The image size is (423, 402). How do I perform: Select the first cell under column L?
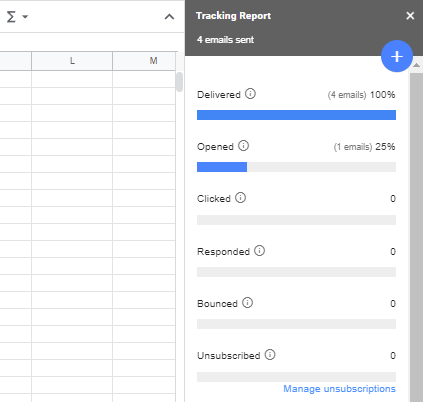click(x=72, y=79)
